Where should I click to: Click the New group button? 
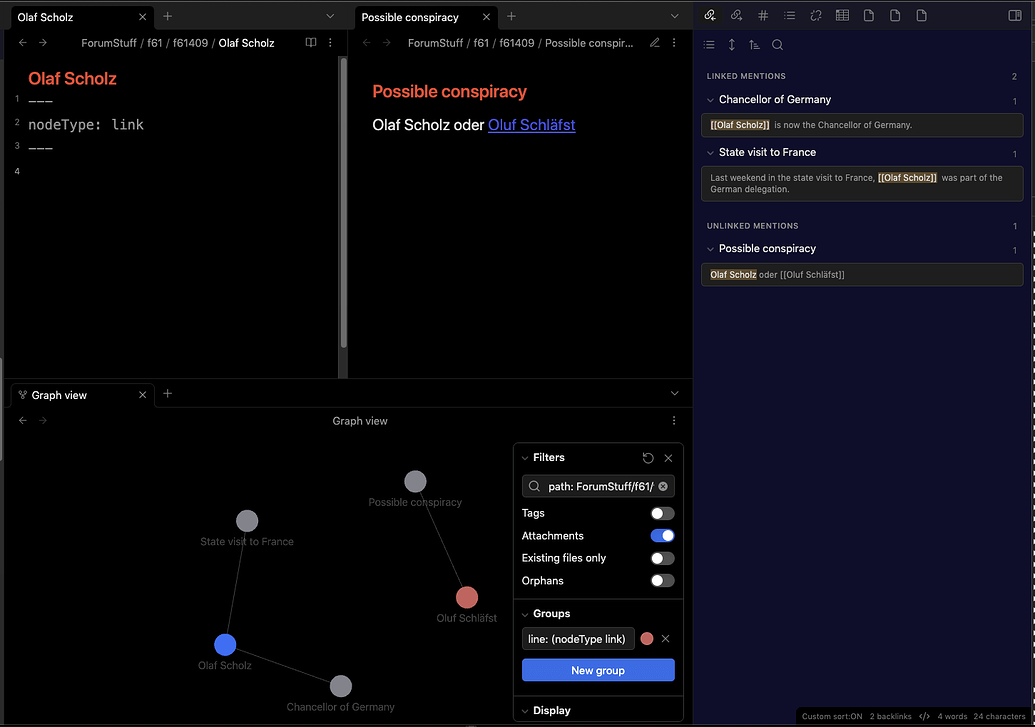pos(598,670)
